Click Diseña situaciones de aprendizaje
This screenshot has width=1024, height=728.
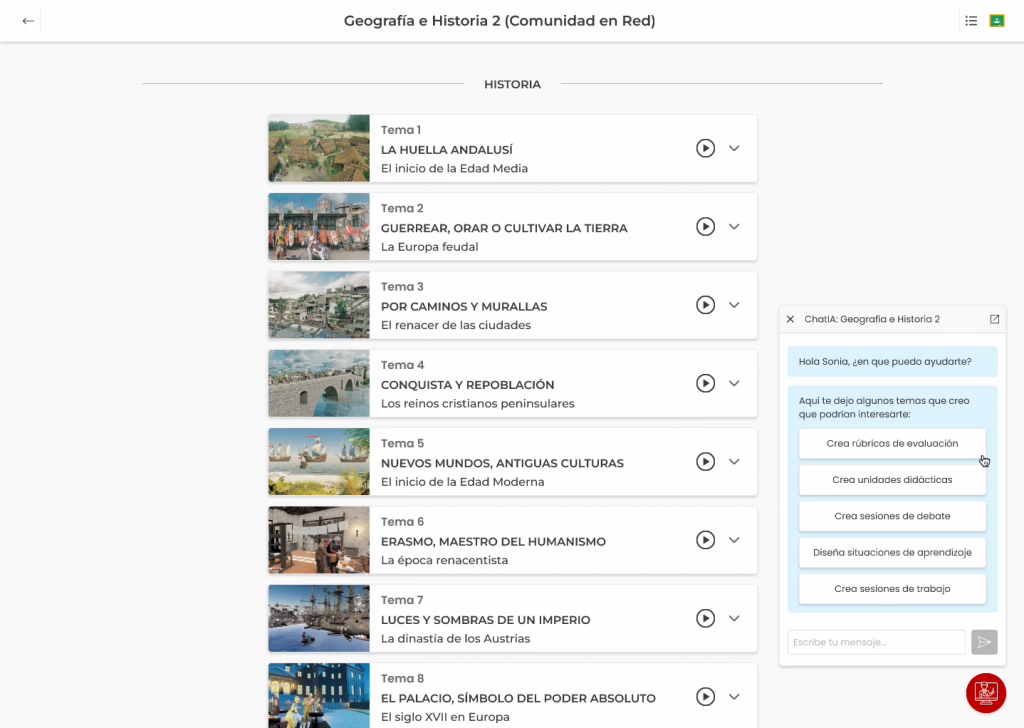(x=892, y=552)
